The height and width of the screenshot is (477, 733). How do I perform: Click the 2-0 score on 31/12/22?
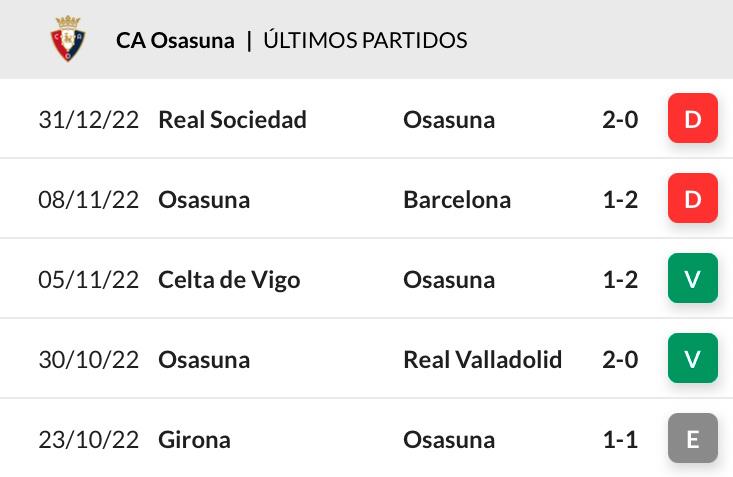coord(620,120)
